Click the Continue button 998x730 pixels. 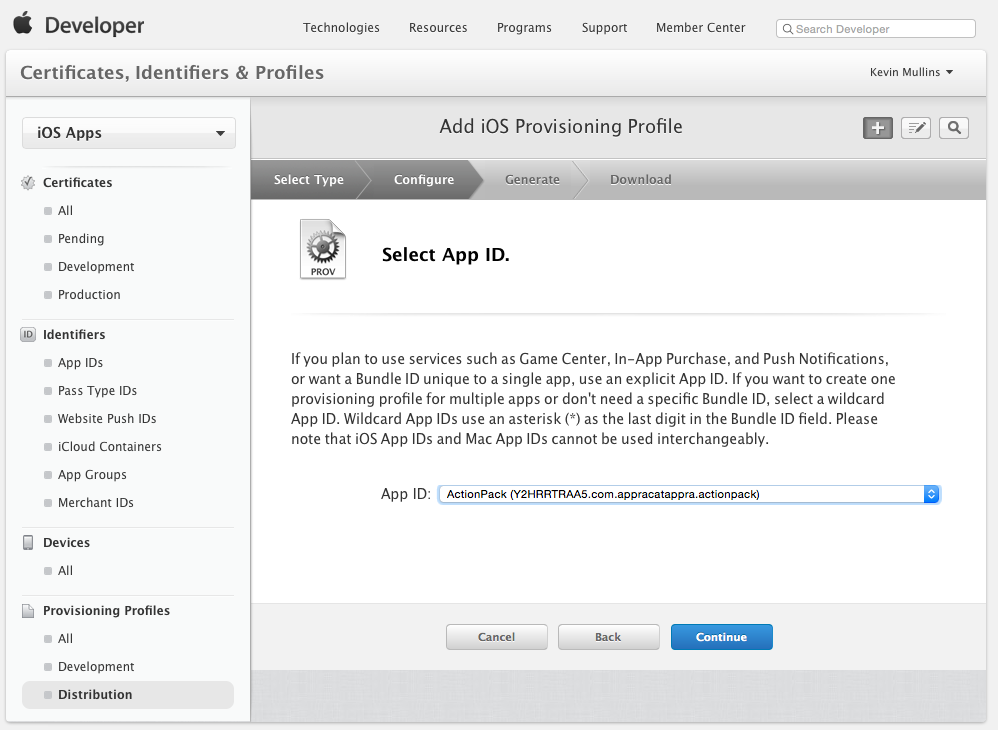[x=722, y=637]
